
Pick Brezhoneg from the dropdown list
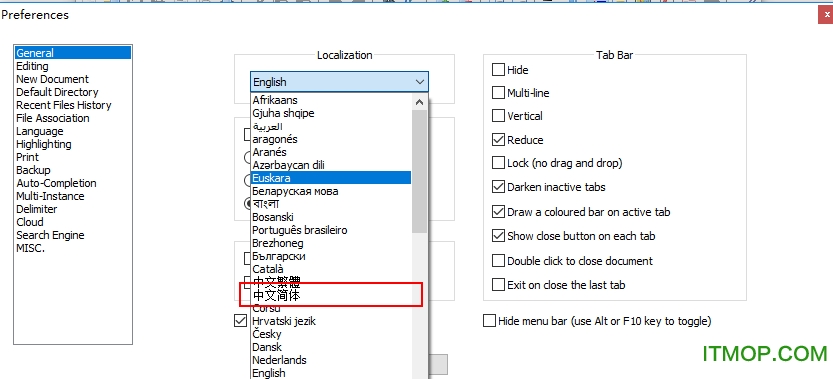tap(331, 243)
